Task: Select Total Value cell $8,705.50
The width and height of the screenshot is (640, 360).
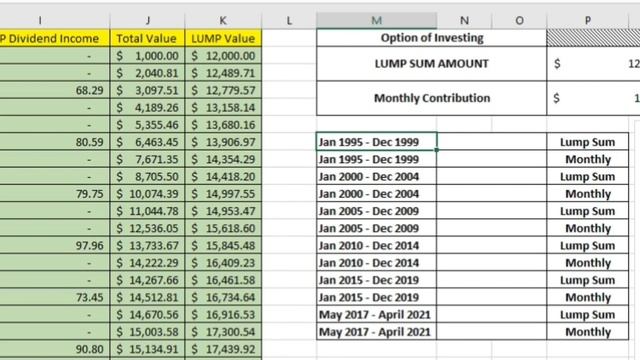Action: pyautogui.click(x=147, y=177)
